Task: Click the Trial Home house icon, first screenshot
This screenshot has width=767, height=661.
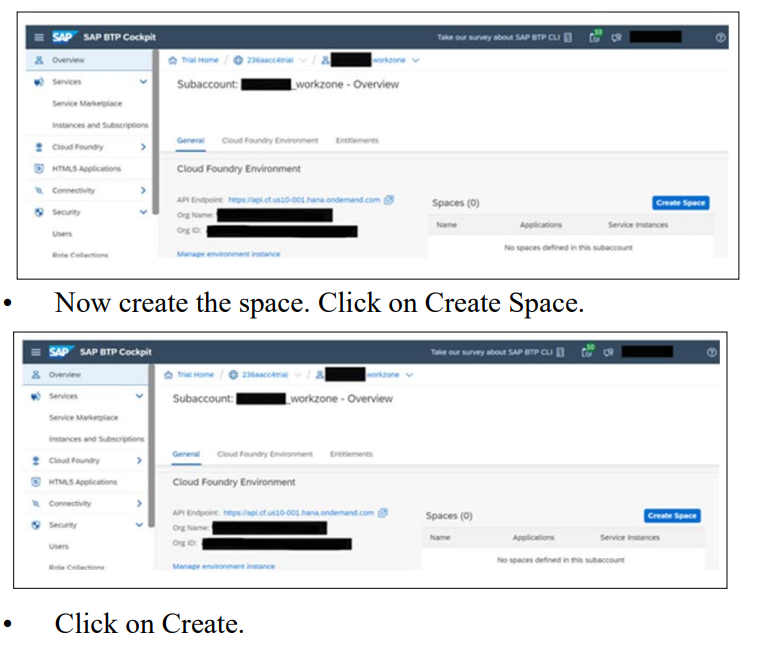Action: pos(172,60)
